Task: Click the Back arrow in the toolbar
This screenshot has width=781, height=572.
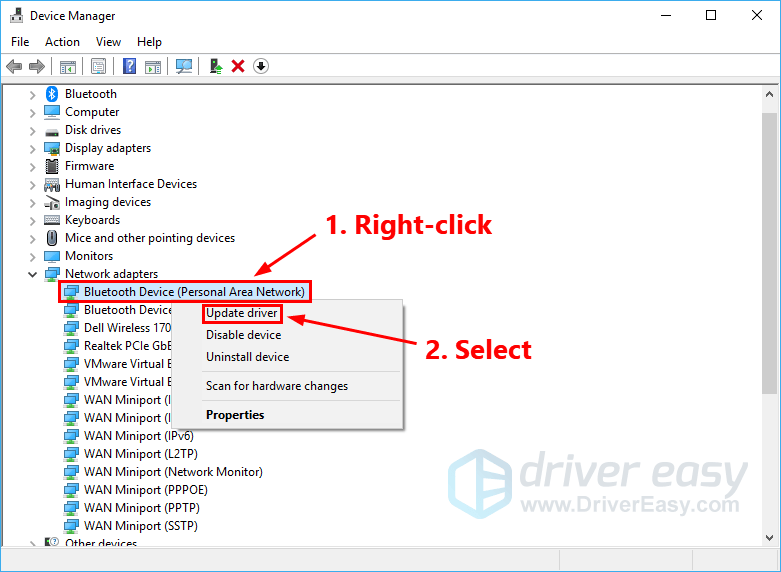Action: click(x=14, y=66)
